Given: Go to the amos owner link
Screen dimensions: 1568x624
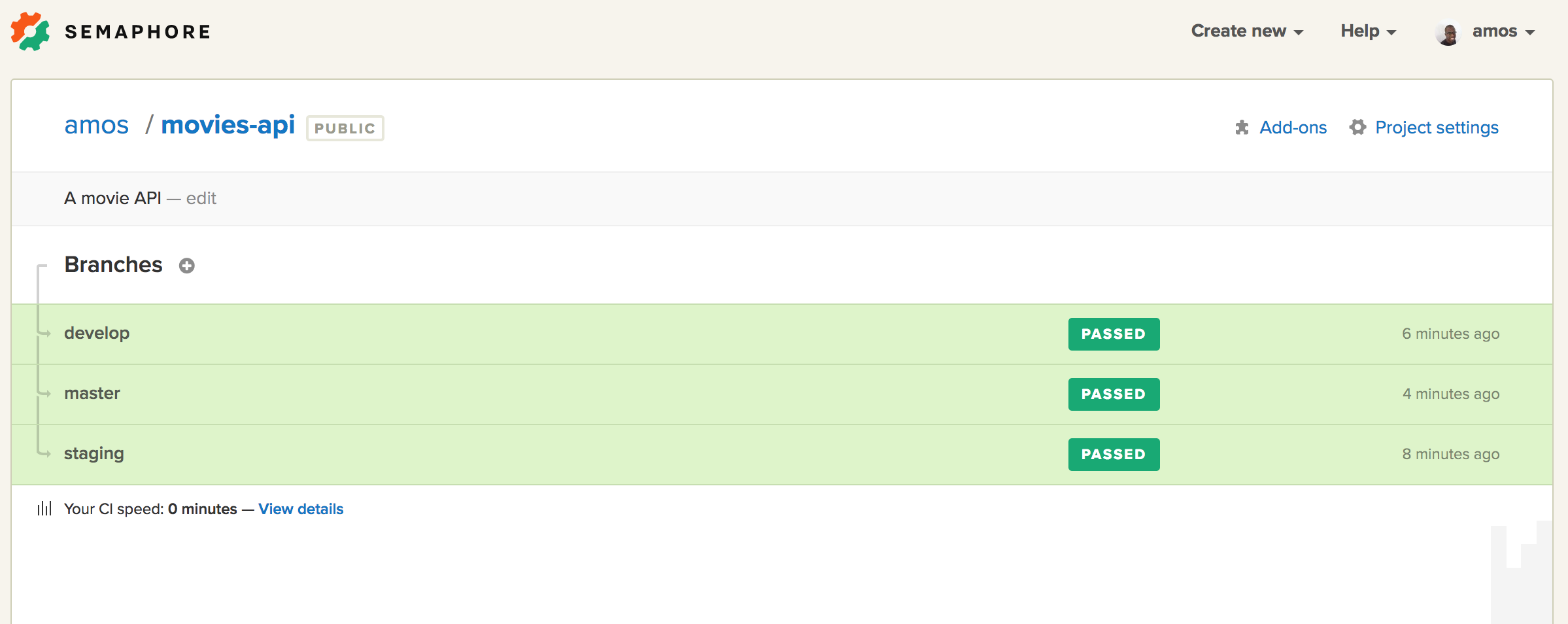Looking at the screenshot, I should tap(97, 125).
